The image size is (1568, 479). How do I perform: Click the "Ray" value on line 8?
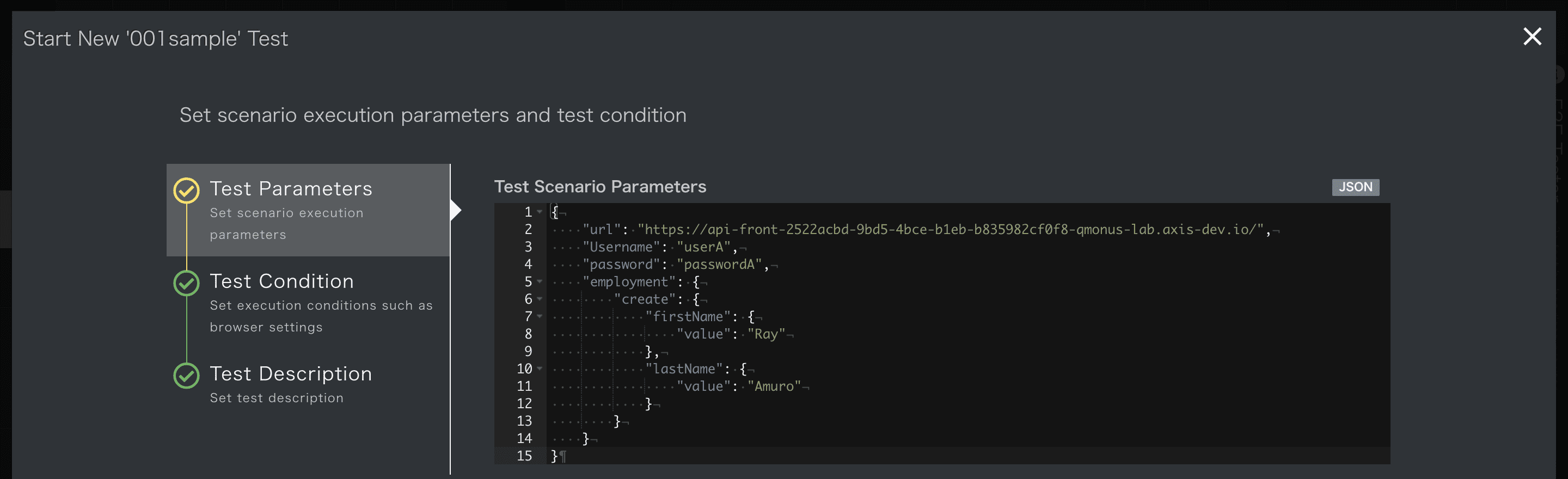tap(765, 334)
